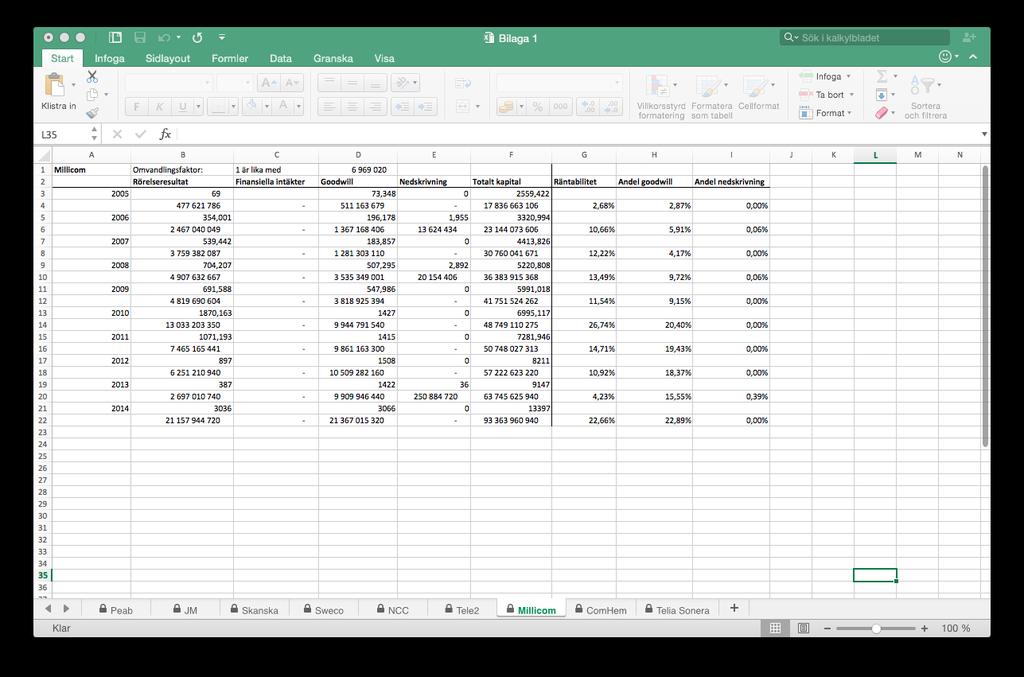Click the zoom slider handle
The width and height of the screenshot is (1024, 677).
(x=876, y=628)
